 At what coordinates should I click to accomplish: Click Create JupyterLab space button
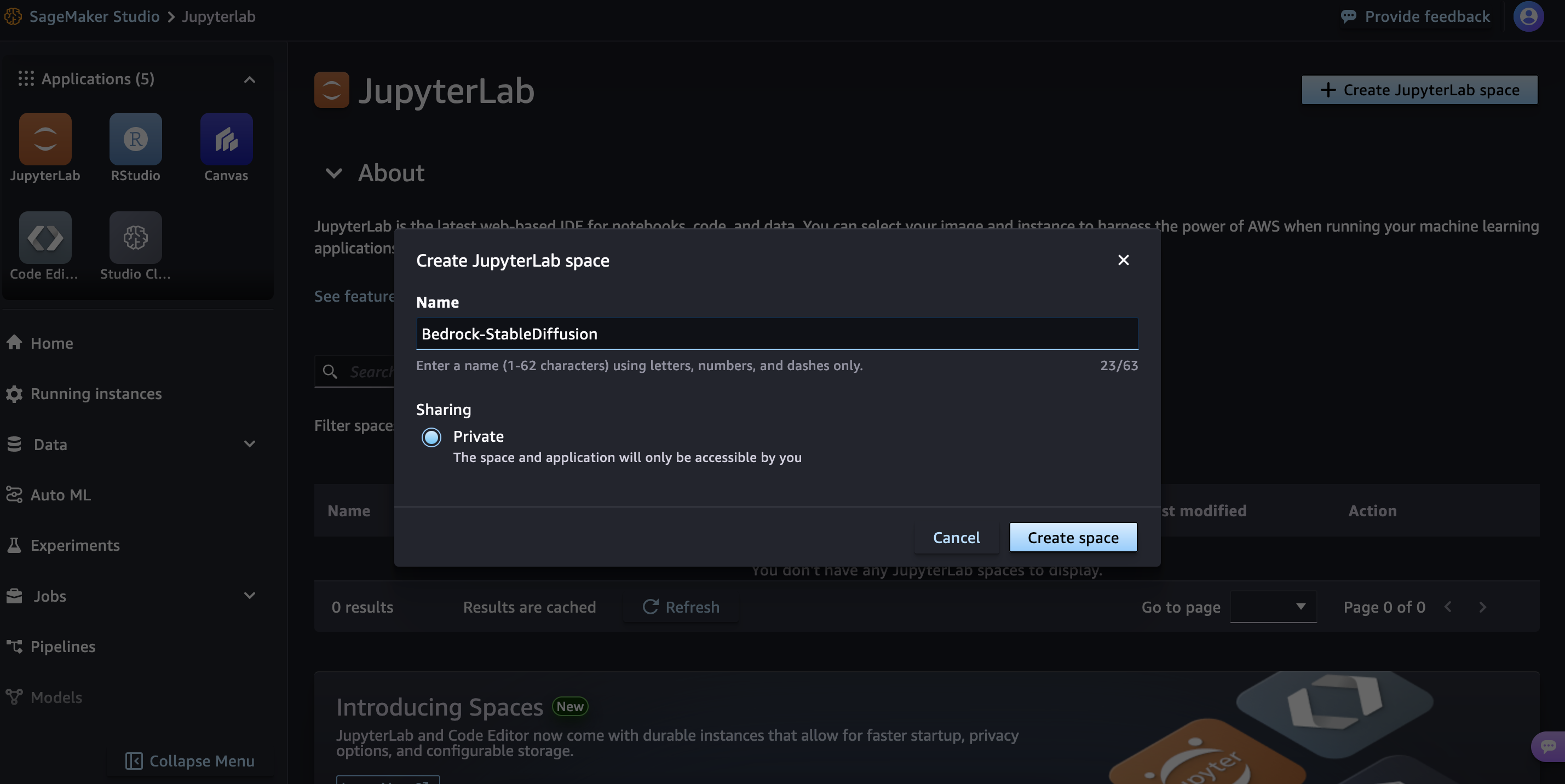(1419, 90)
